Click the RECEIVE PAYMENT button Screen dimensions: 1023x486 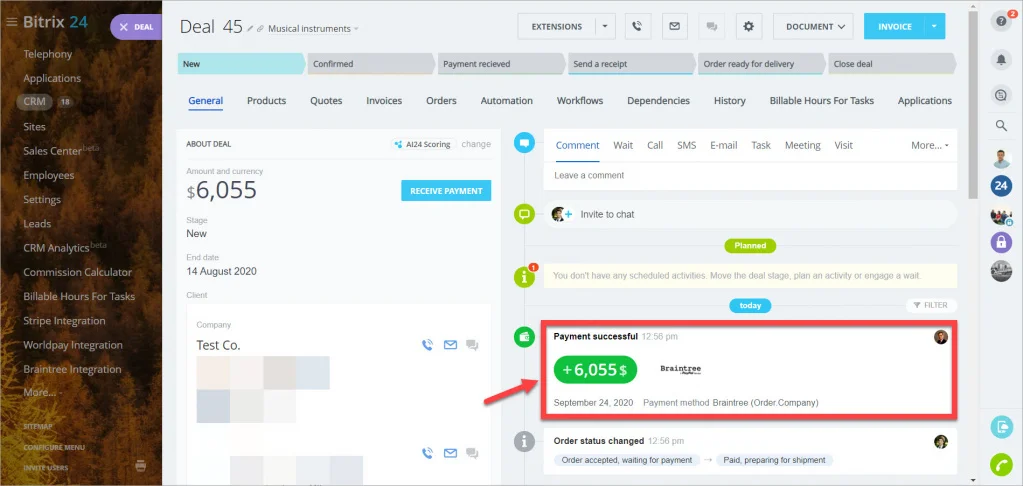446,190
